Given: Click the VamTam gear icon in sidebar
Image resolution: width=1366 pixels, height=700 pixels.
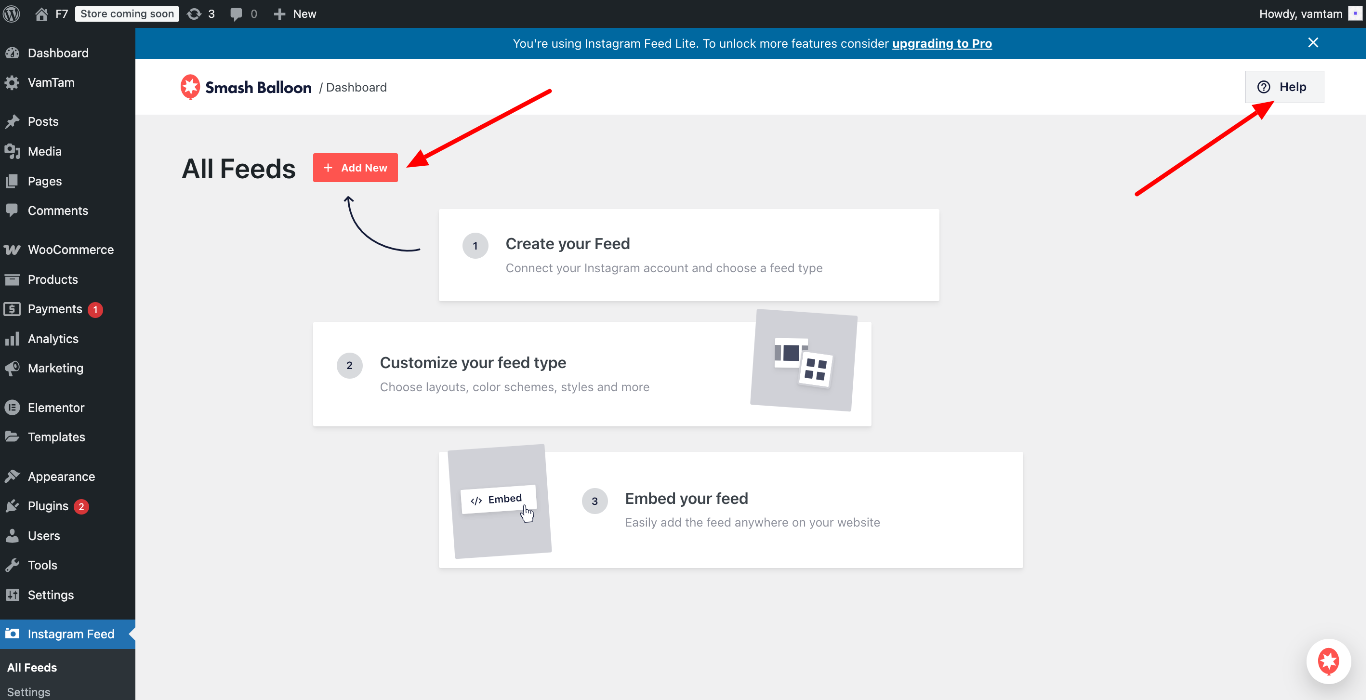Looking at the screenshot, I should coord(12,83).
